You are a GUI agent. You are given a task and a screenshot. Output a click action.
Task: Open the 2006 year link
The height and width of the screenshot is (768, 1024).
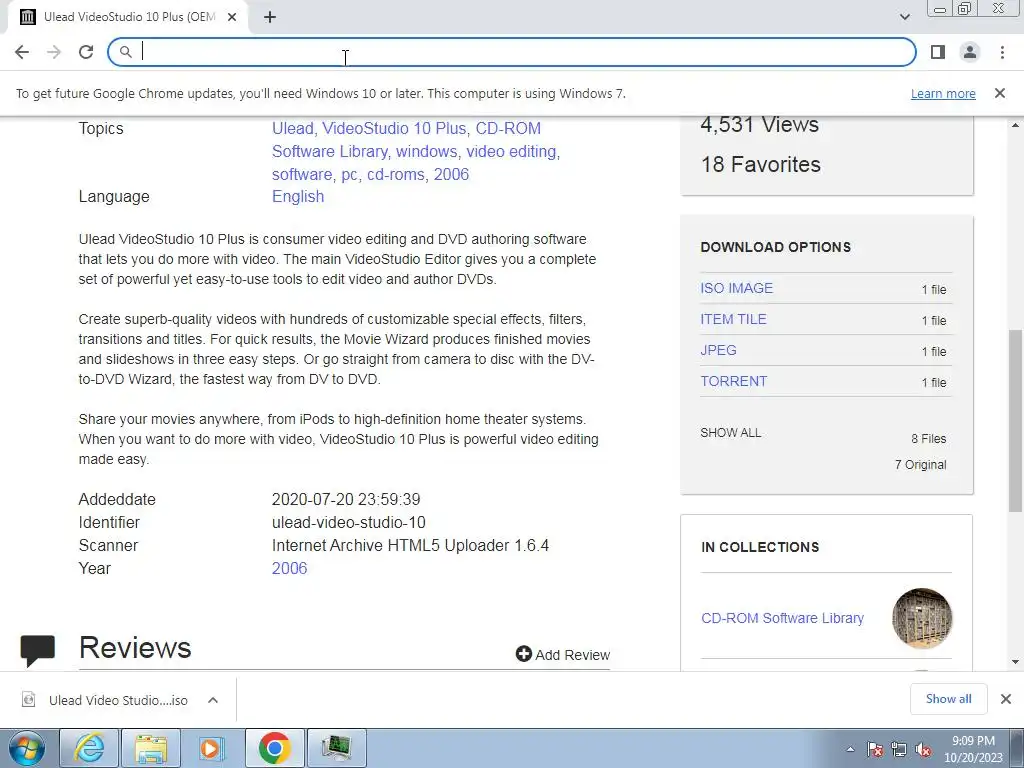(x=289, y=568)
